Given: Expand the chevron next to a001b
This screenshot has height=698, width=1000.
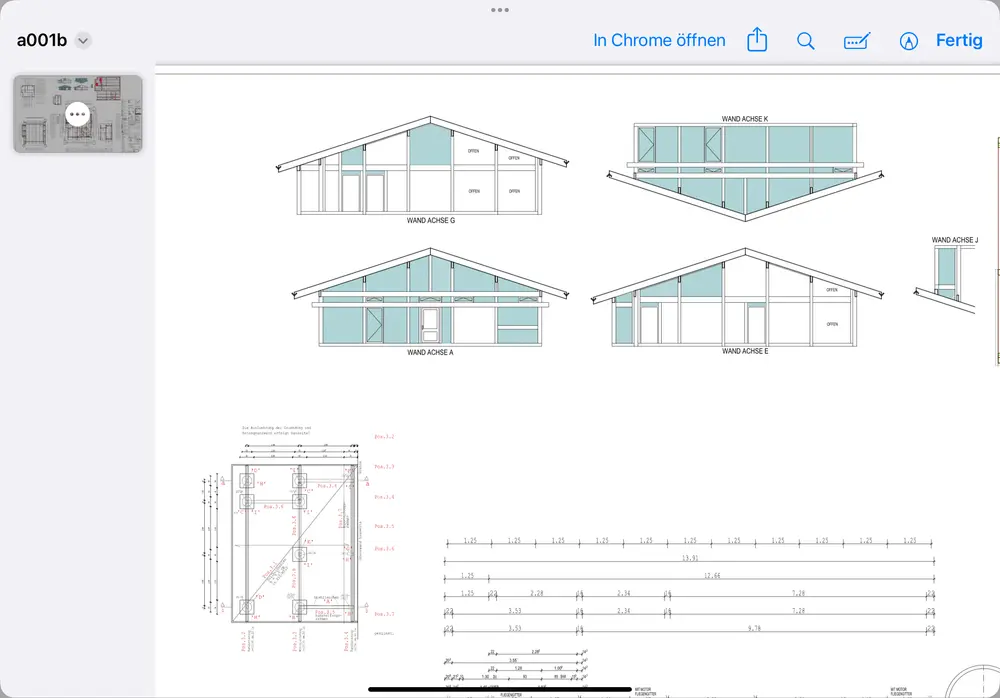Looking at the screenshot, I should 84,41.
